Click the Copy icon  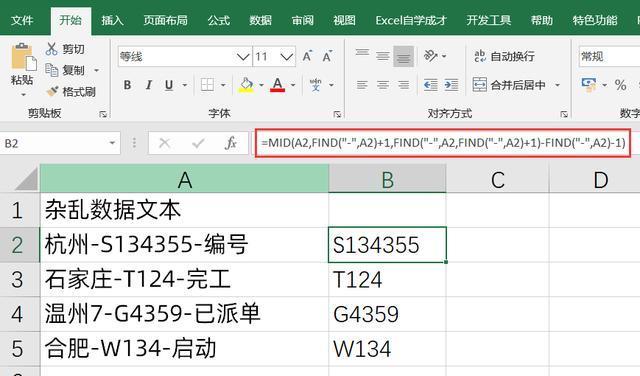51,70
